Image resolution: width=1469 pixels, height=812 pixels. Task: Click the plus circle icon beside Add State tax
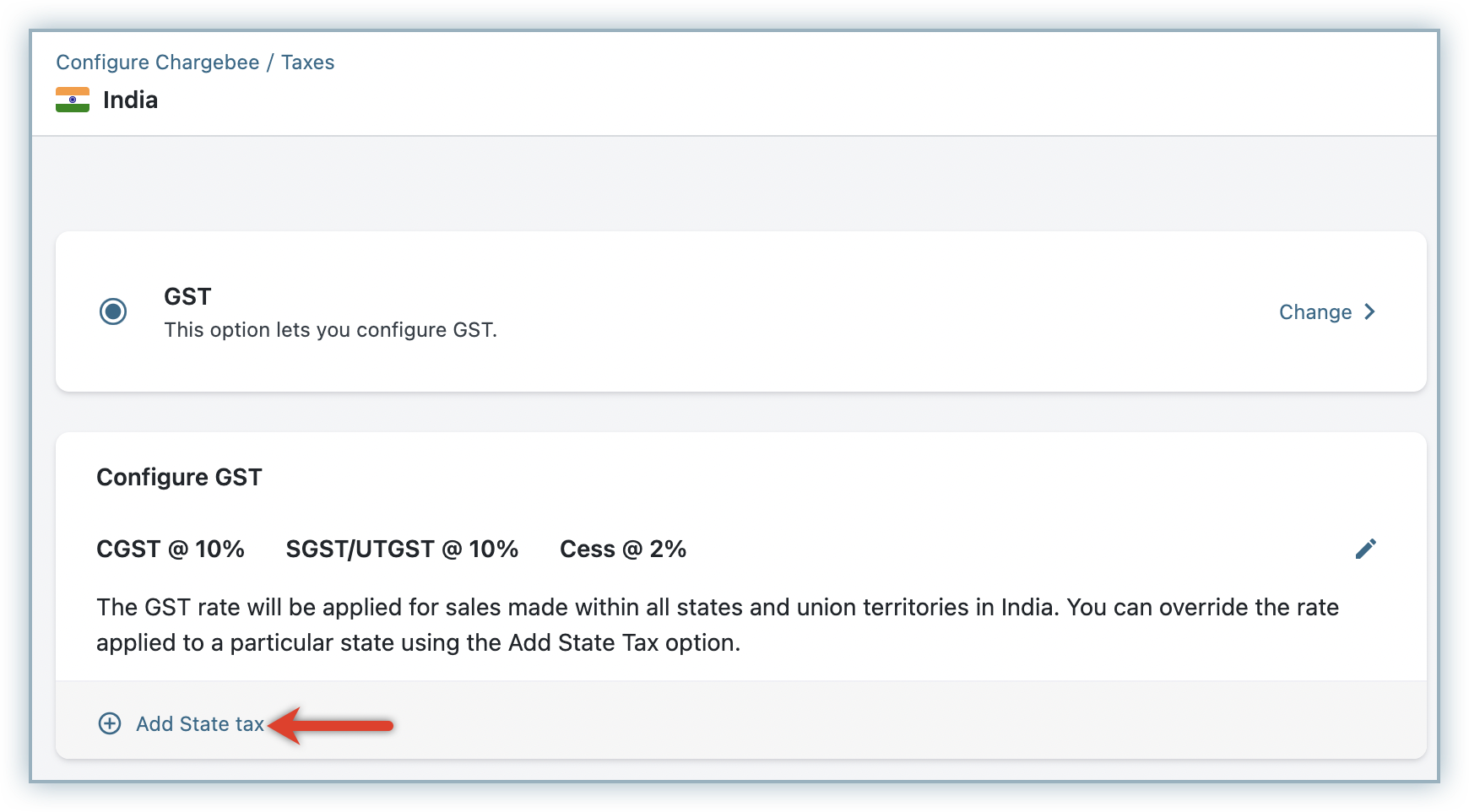(x=110, y=723)
